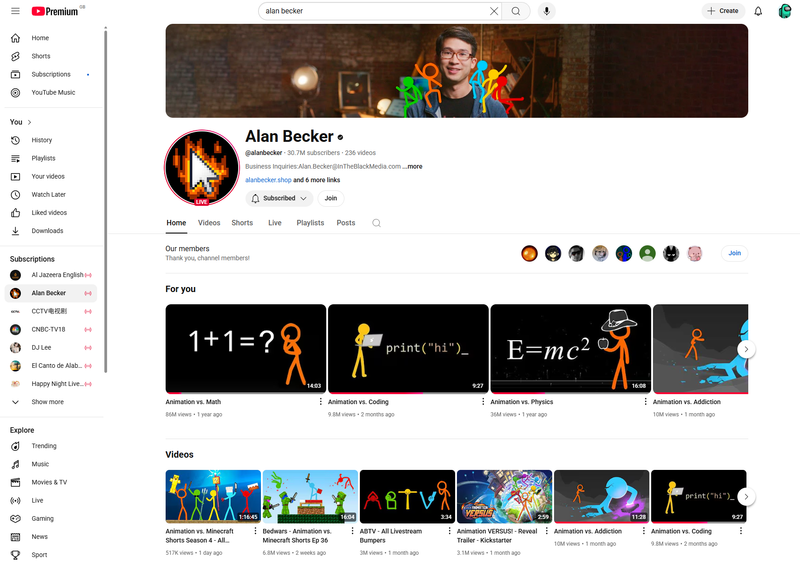Open options for For you Coding video
Screen dimensions: 800x565
pyautogui.click(x=483, y=402)
